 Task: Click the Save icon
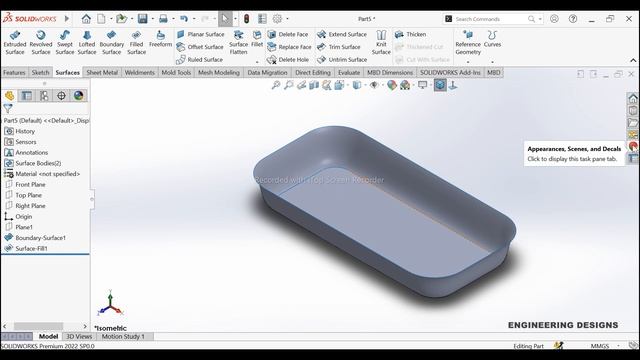point(142,18)
